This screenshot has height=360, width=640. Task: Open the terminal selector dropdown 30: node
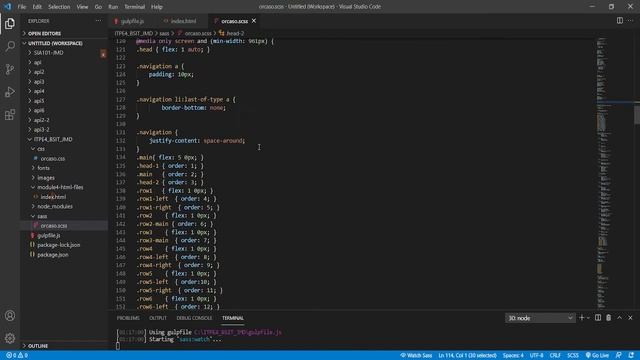540,318
